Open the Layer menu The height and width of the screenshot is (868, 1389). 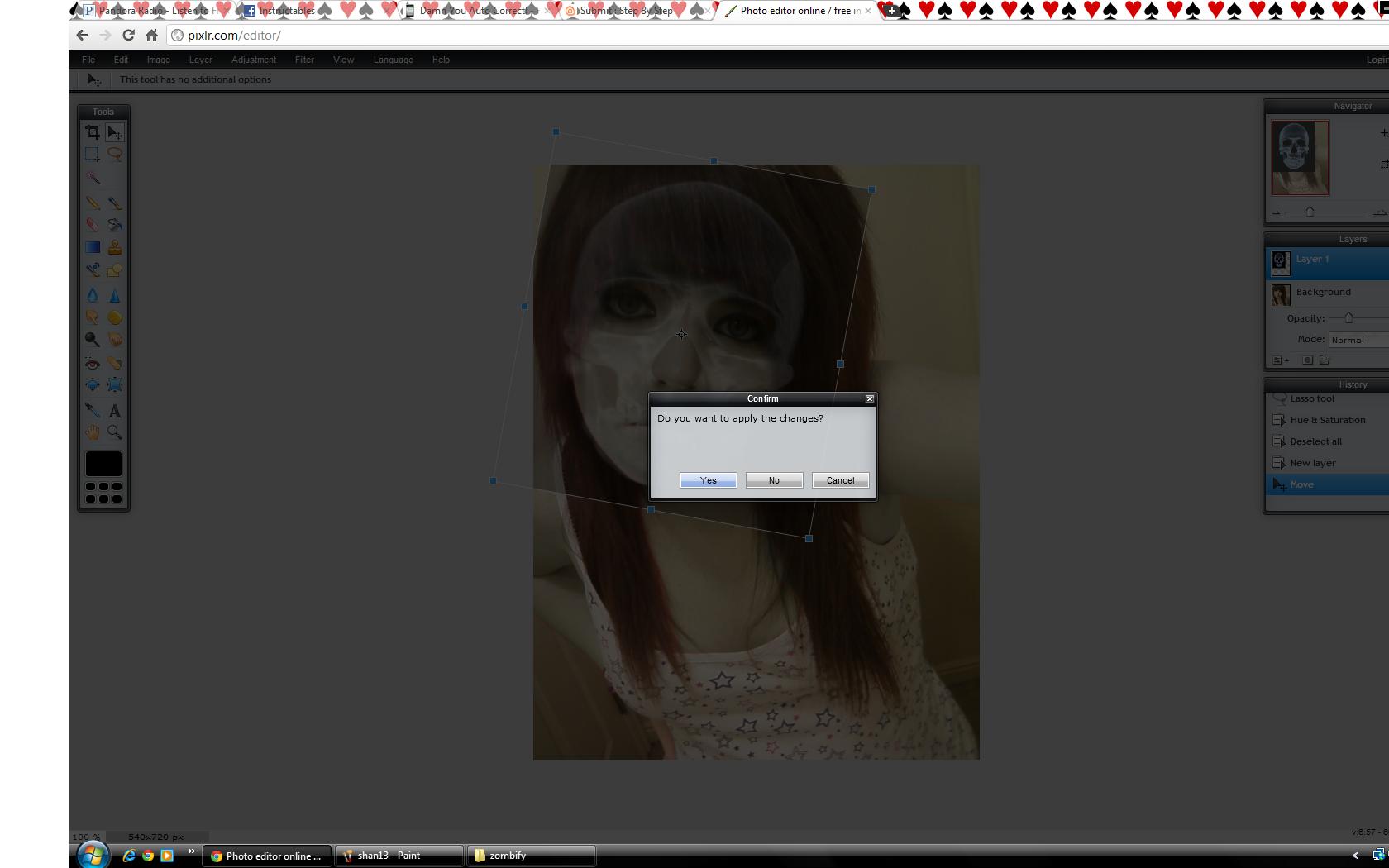point(201,60)
